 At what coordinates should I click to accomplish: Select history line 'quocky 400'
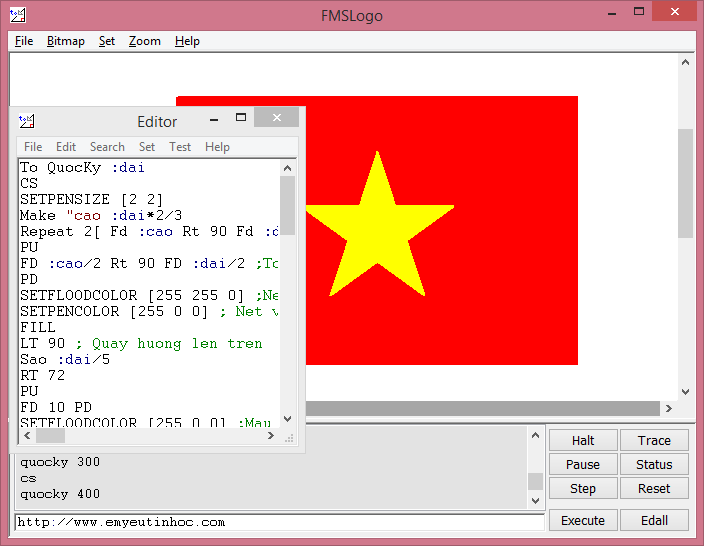tap(60, 494)
